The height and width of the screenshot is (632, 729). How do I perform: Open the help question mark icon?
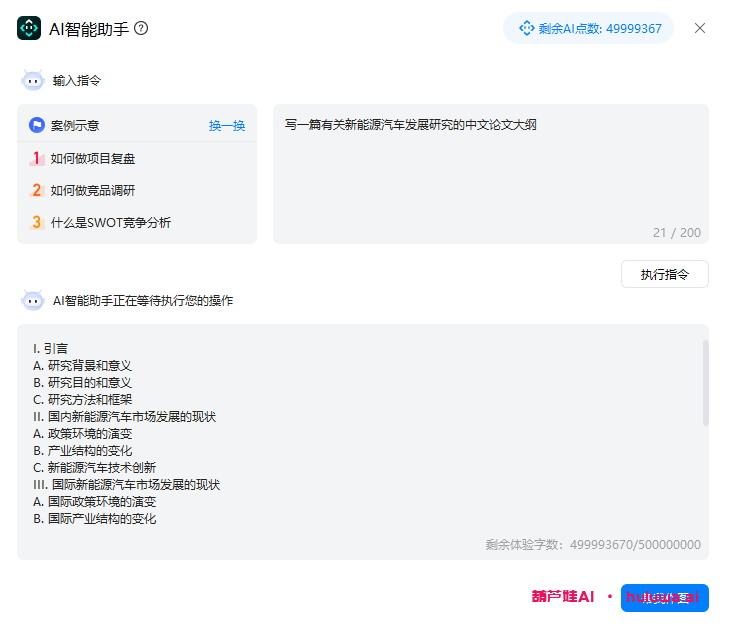pos(141,28)
